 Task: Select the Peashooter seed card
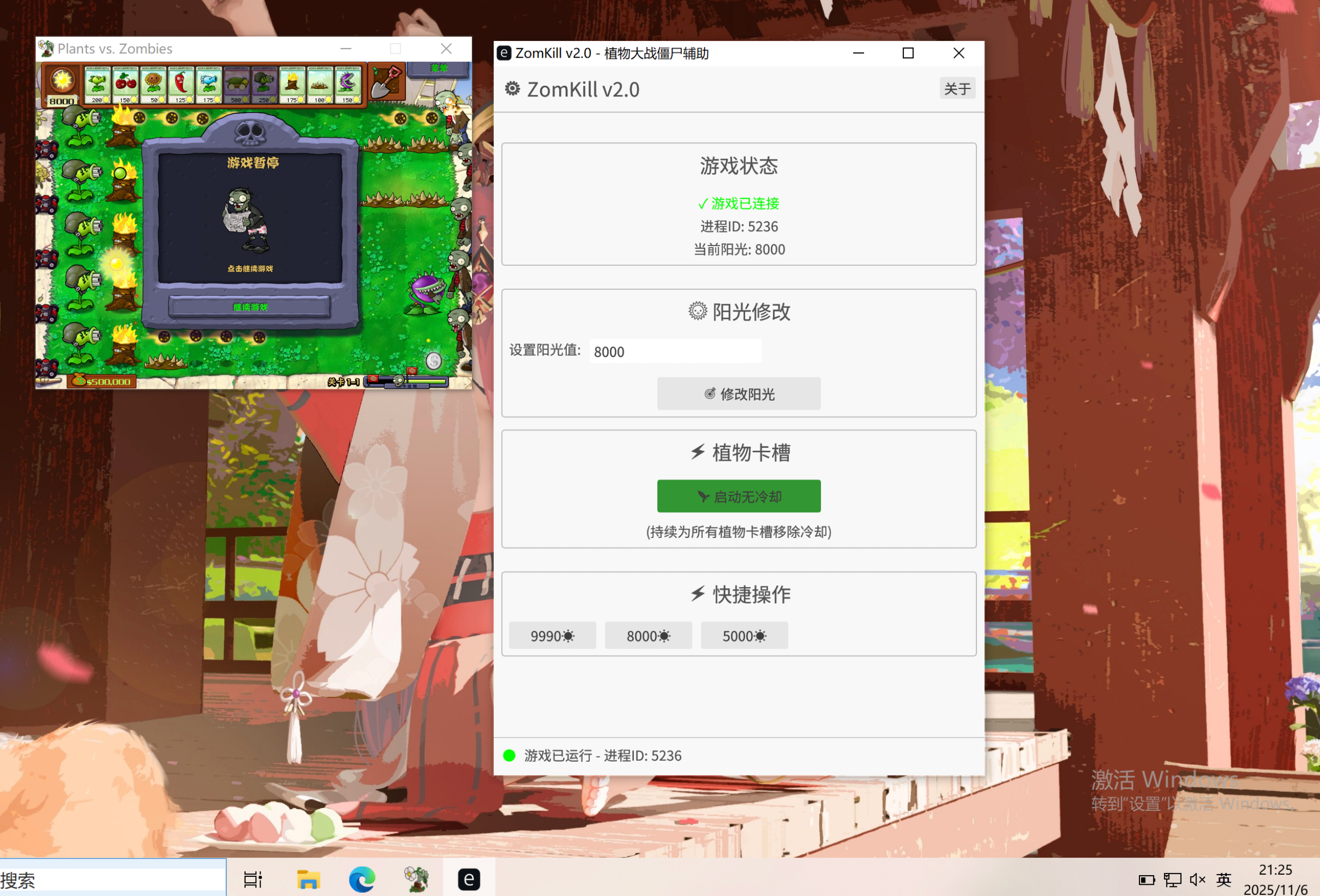[x=97, y=84]
